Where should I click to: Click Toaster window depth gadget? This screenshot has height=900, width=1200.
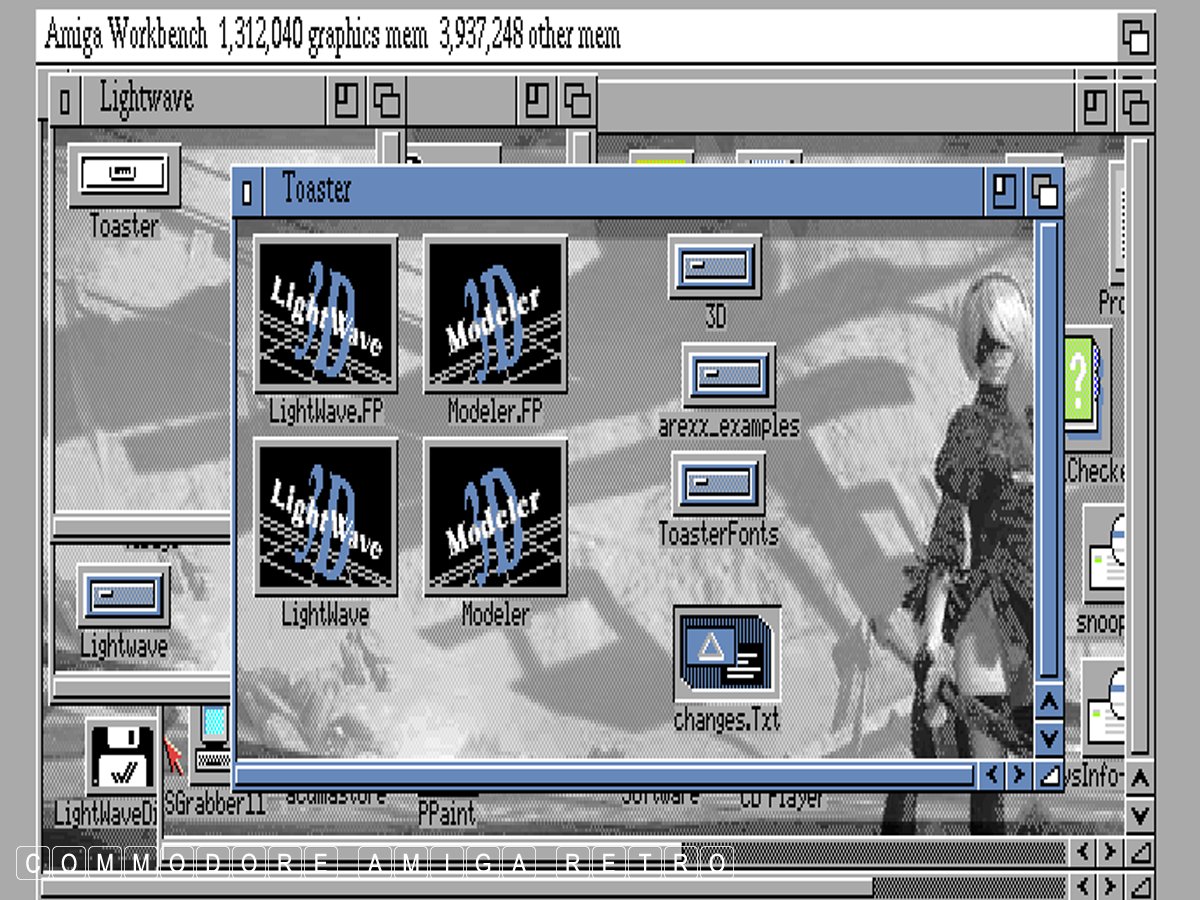(x=1044, y=191)
